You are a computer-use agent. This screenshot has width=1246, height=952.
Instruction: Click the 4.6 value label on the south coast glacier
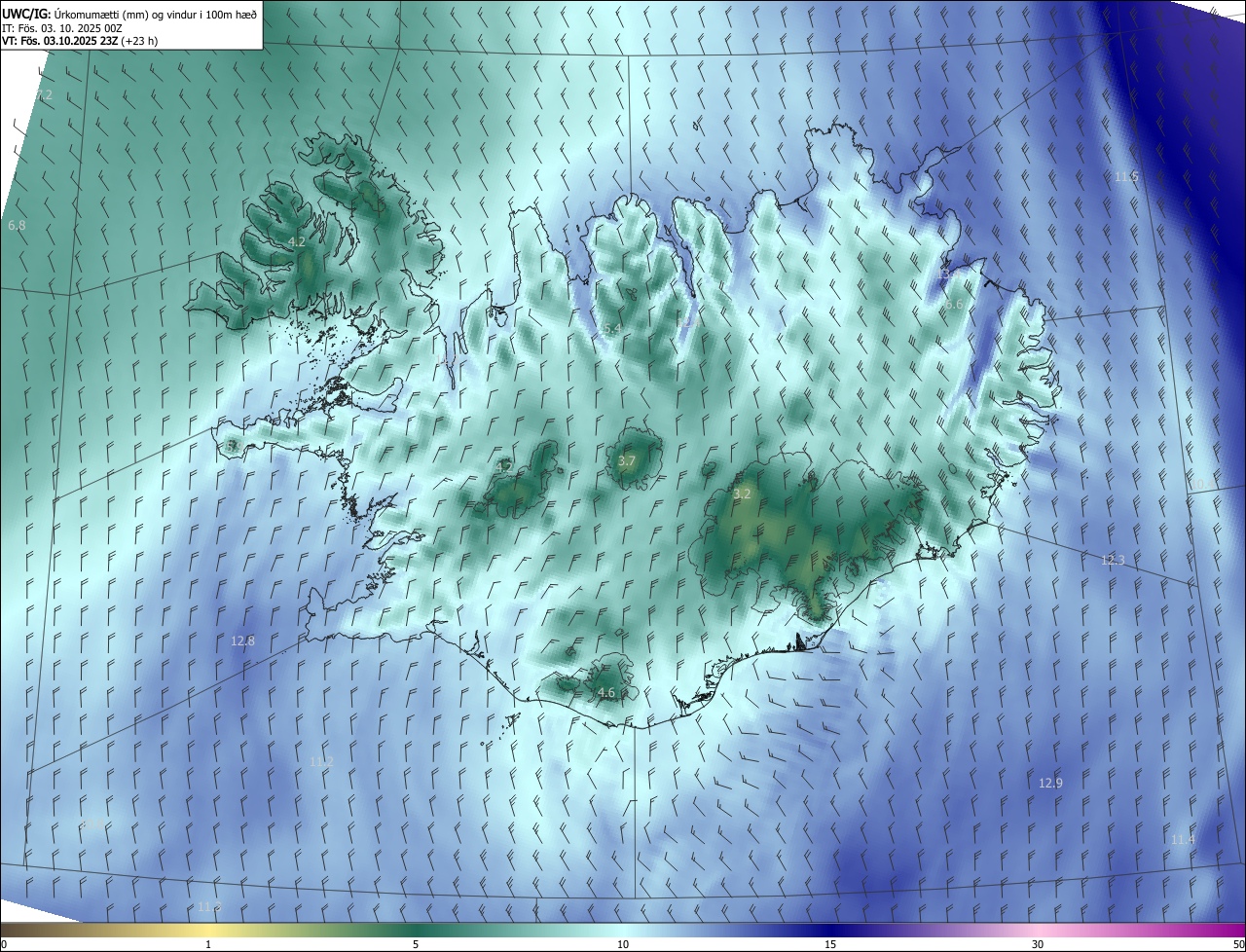point(605,693)
